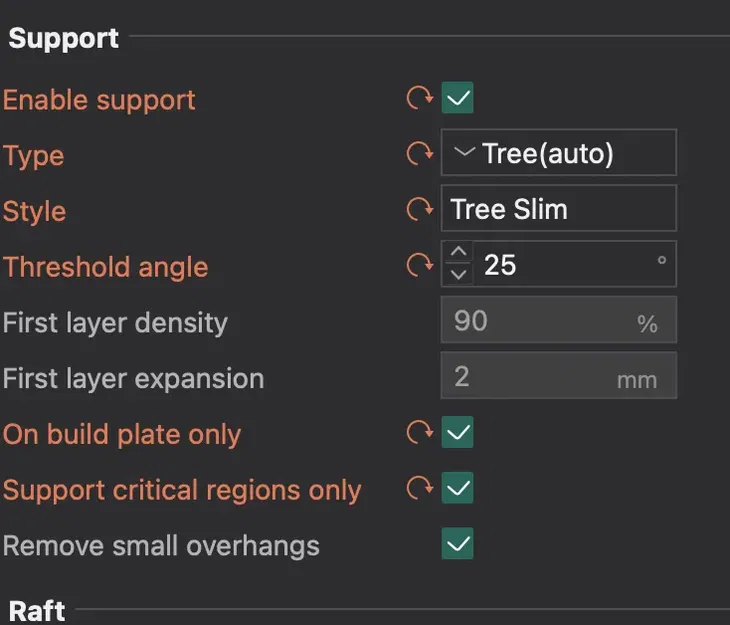Decrease threshold angle with down arrow

(458, 275)
